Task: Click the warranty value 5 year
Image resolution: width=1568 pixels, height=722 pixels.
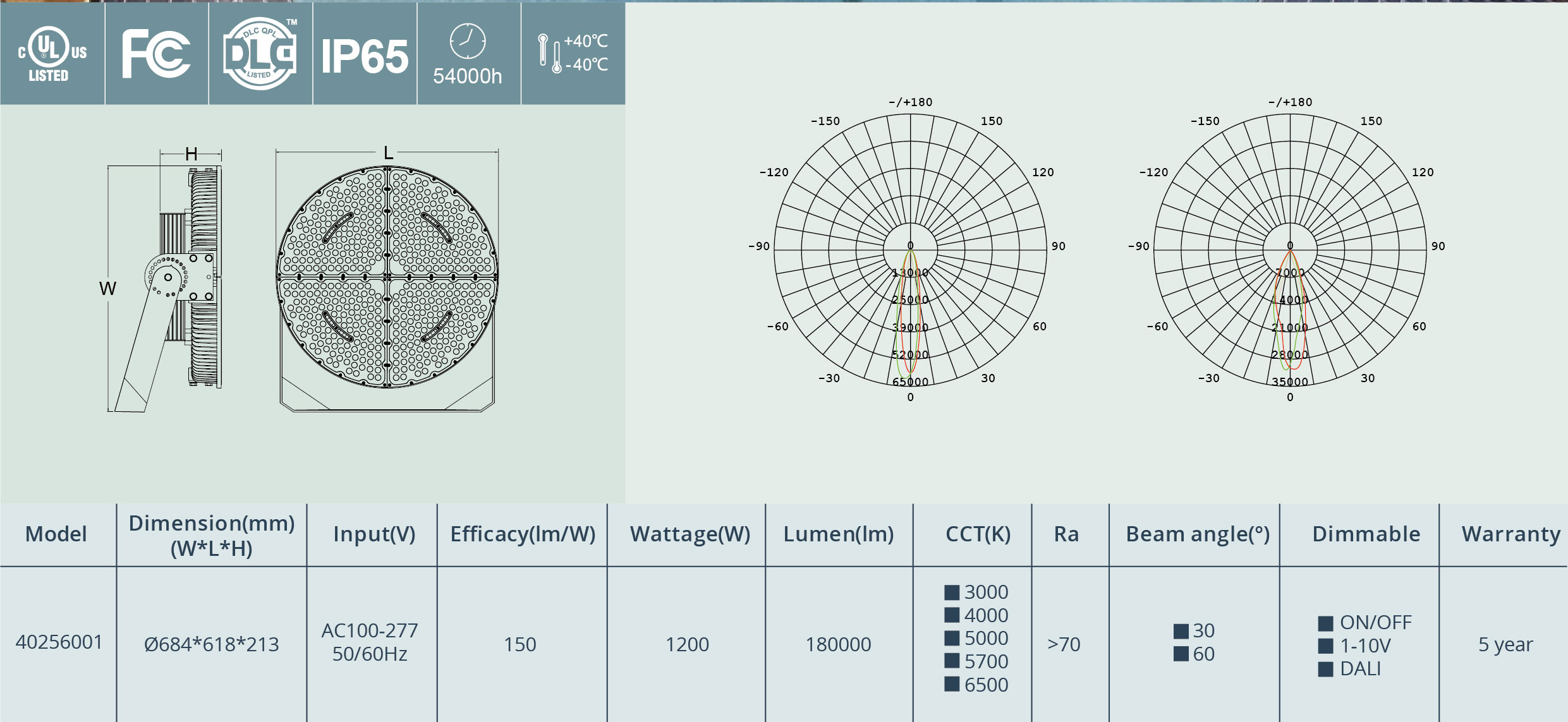Action: pyautogui.click(x=1505, y=645)
